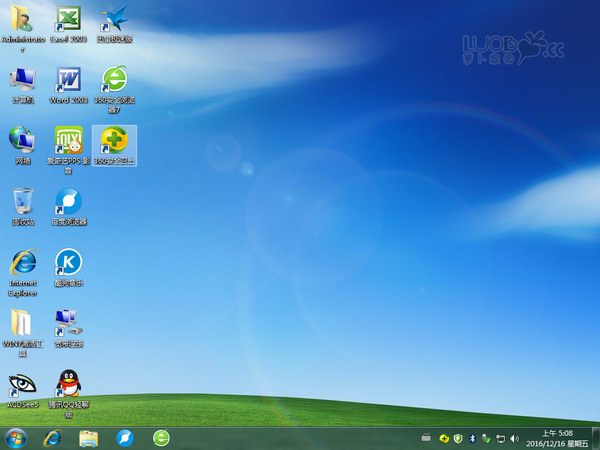Image resolution: width=600 pixels, height=450 pixels.
Task: Click the safely remove hardware tray icon
Action: [486, 439]
